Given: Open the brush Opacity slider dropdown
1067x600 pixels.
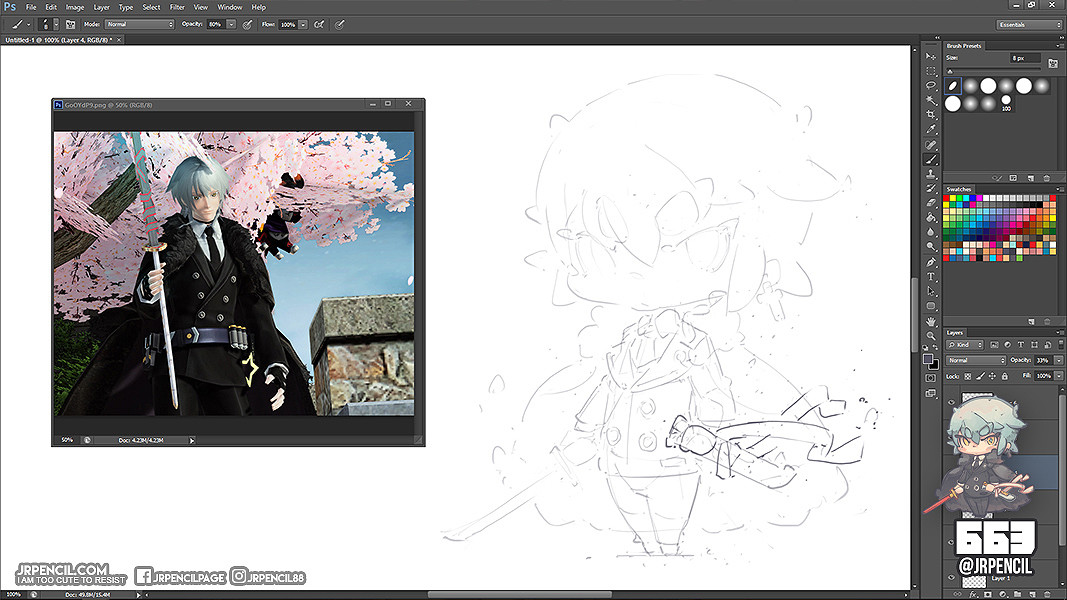Looking at the screenshot, I should click(231, 24).
